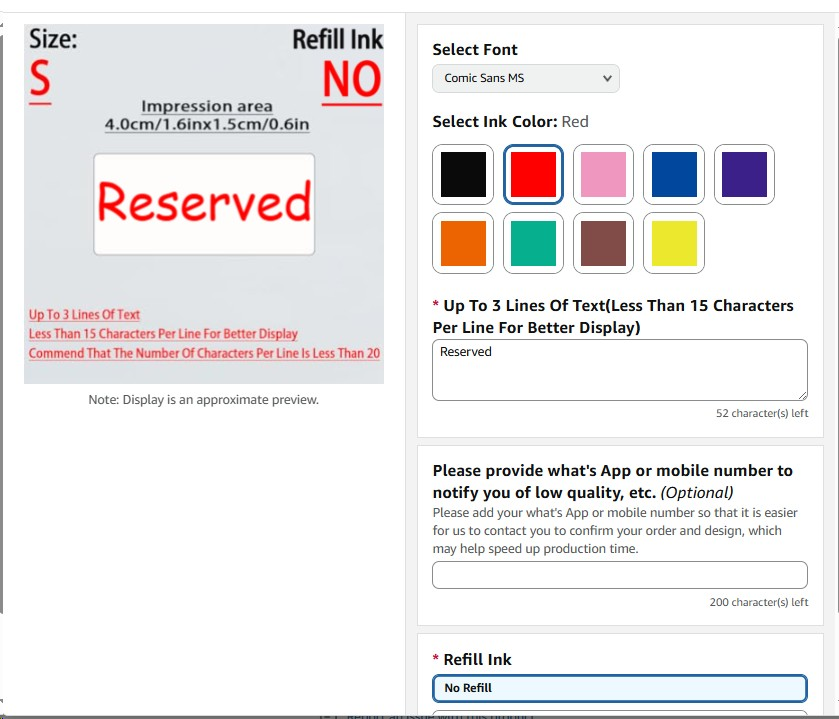Choose the purple ink color swatch

coord(744,175)
